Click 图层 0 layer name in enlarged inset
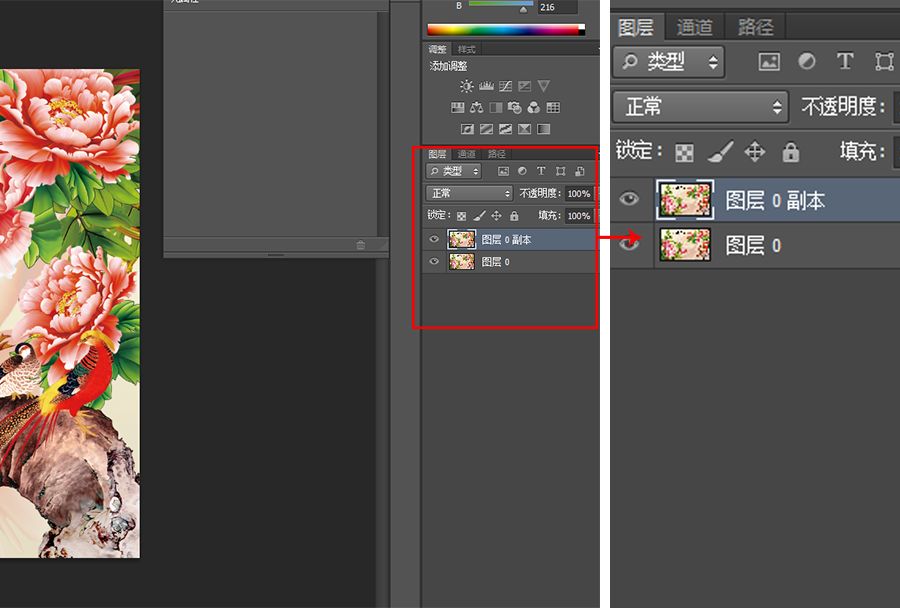This screenshot has width=900, height=608. pyautogui.click(x=753, y=246)
